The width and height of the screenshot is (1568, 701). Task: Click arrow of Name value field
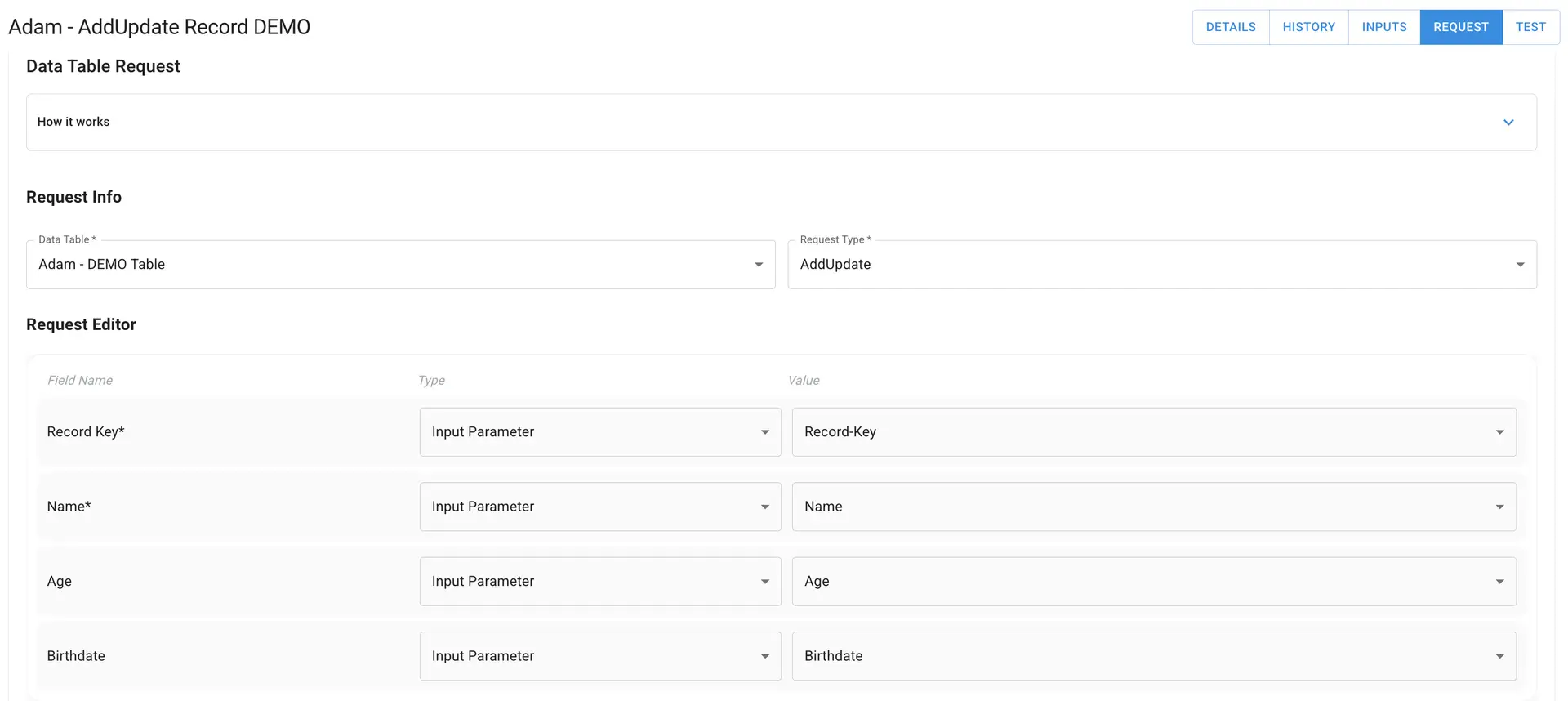click(x=1499, y=507)
